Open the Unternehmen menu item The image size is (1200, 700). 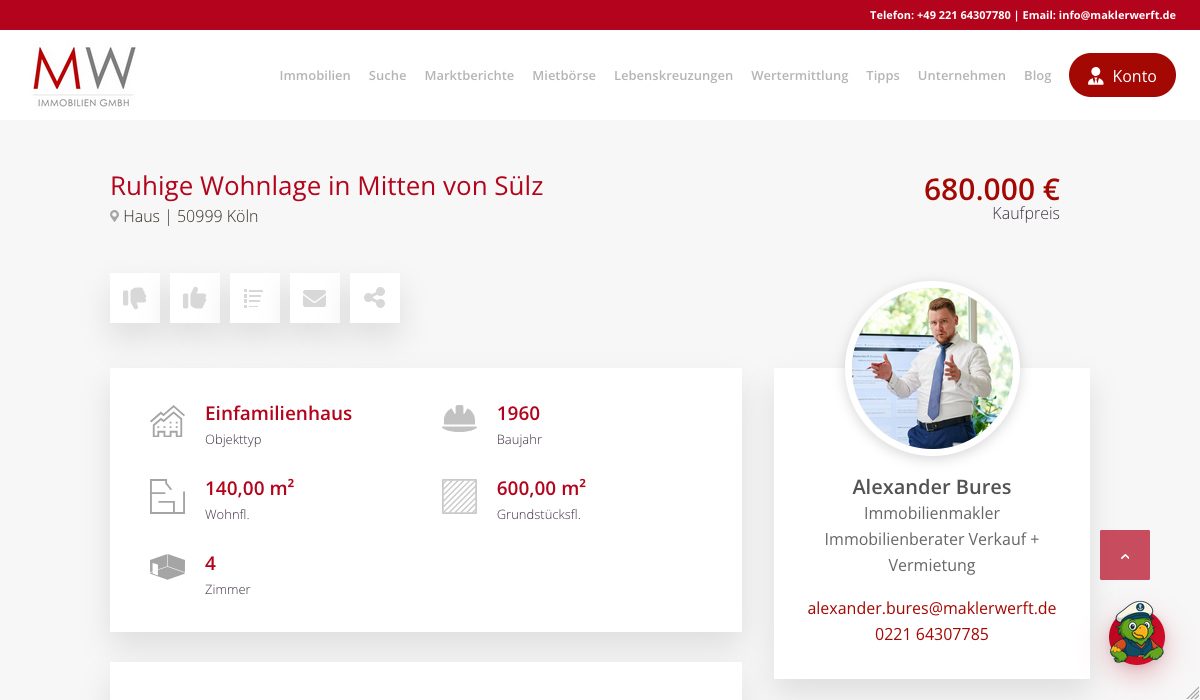point(962,75)
